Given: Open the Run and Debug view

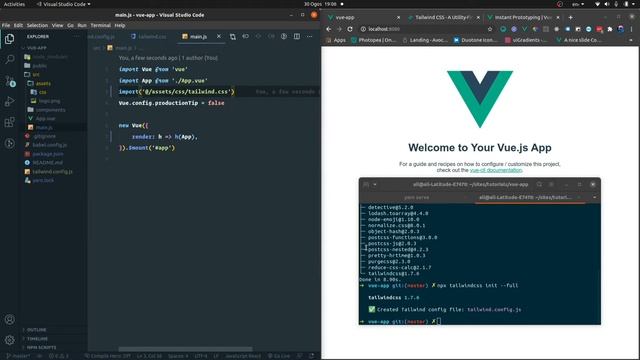Looking at the screenshot, I should [9, 101].
